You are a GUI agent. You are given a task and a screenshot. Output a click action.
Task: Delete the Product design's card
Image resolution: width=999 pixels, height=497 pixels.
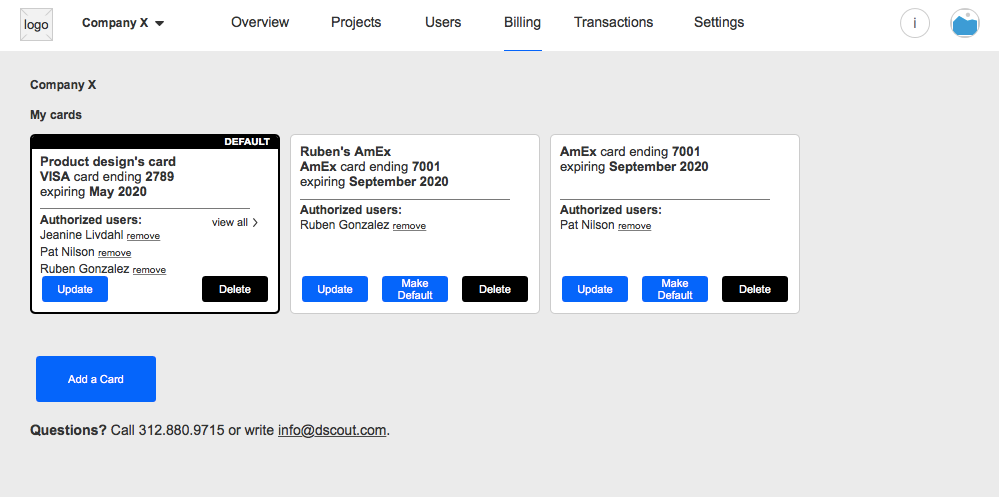[235, 289]
